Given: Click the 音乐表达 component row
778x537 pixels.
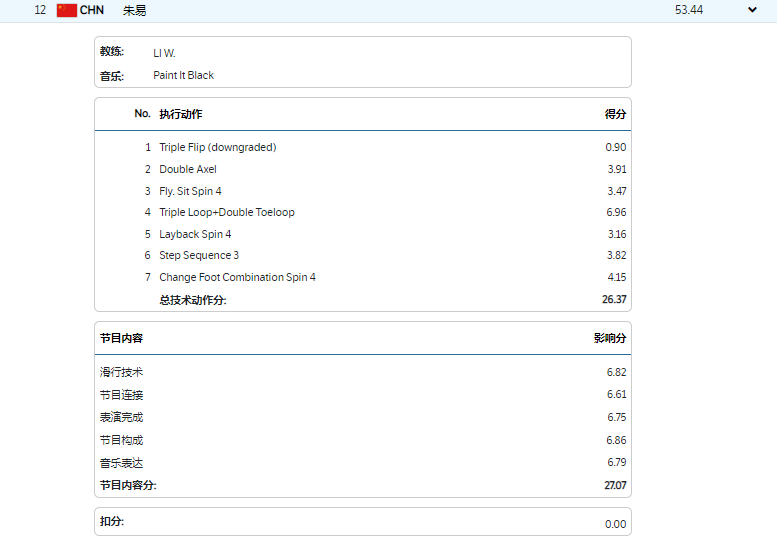Looking at the screenshot, I should tap(363, 463).
